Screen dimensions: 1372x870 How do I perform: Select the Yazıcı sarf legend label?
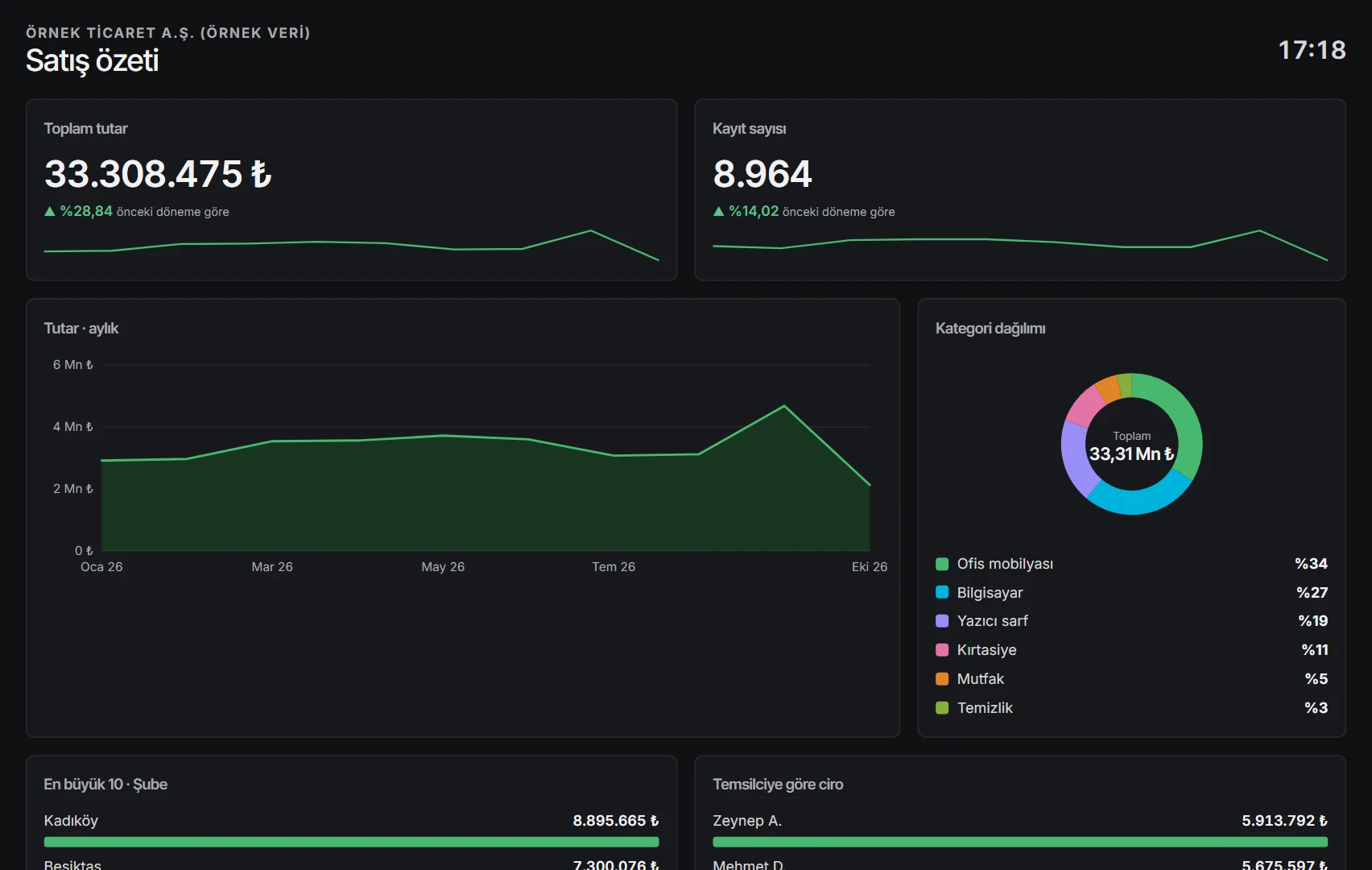[x=992, y=621]
